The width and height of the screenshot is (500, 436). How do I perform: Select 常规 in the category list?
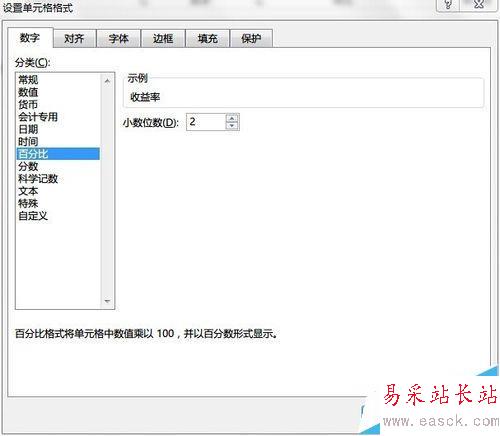tap(58, 80)
